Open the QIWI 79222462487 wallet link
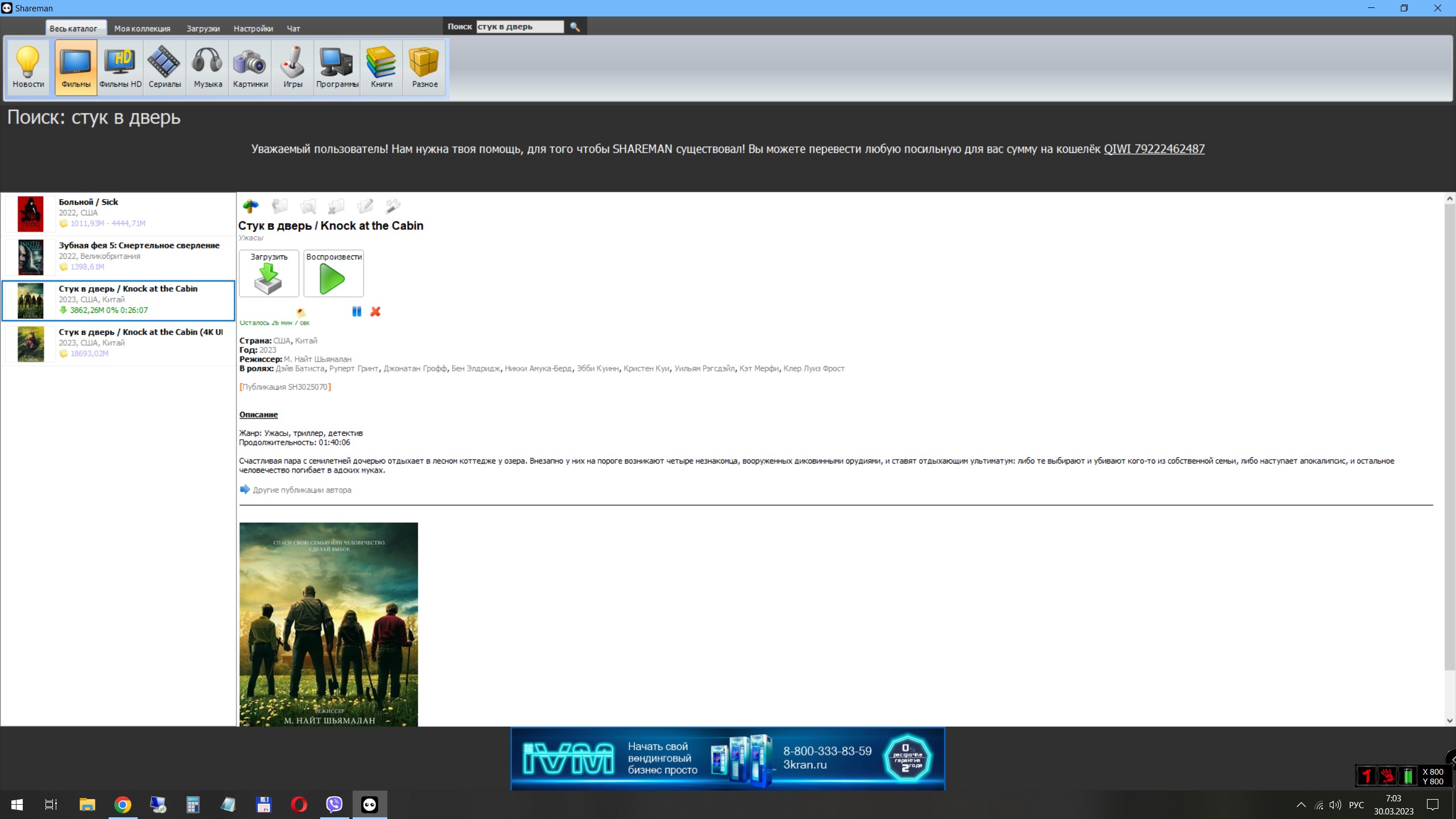 point(1154,149)
